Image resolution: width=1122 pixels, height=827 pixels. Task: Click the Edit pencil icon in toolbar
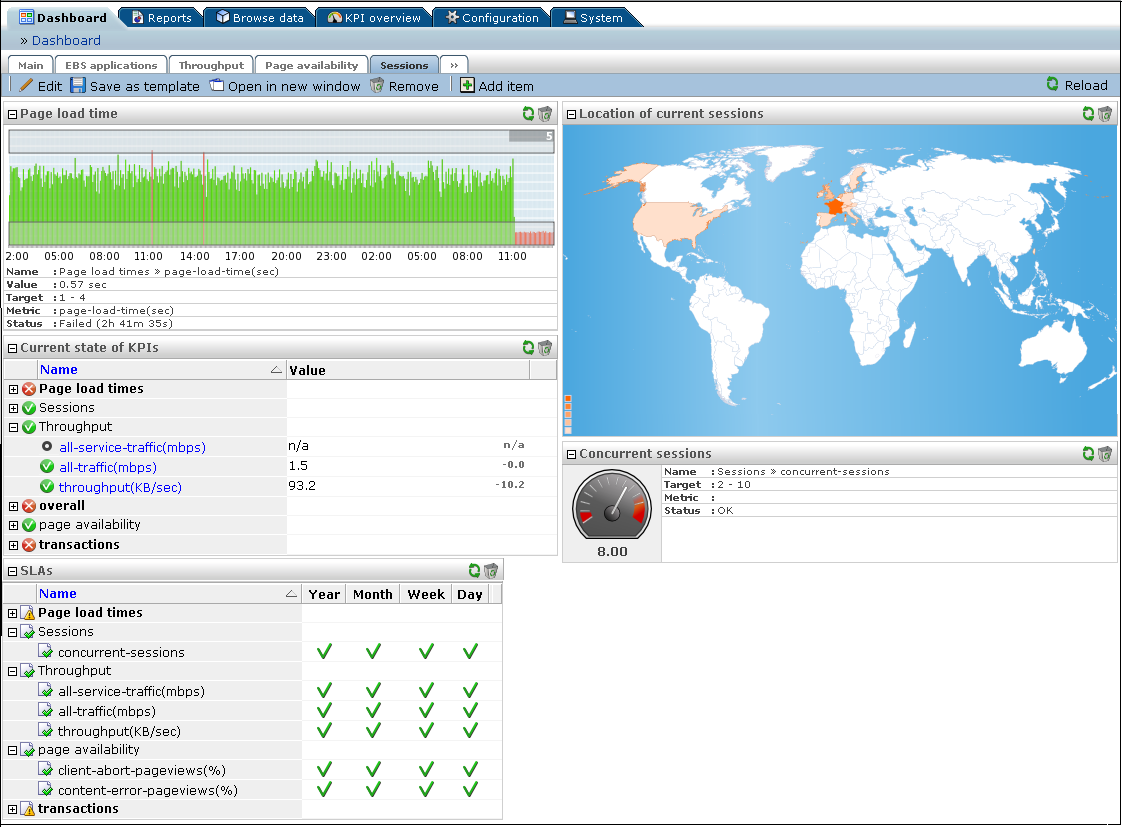[x=26, y=85]
